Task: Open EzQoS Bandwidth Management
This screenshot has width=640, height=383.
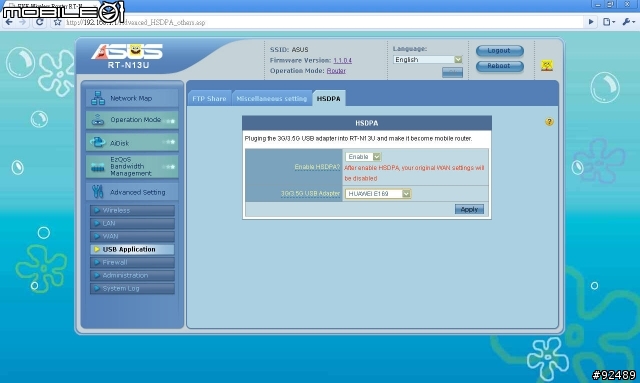Action: [x=132, y=167]
